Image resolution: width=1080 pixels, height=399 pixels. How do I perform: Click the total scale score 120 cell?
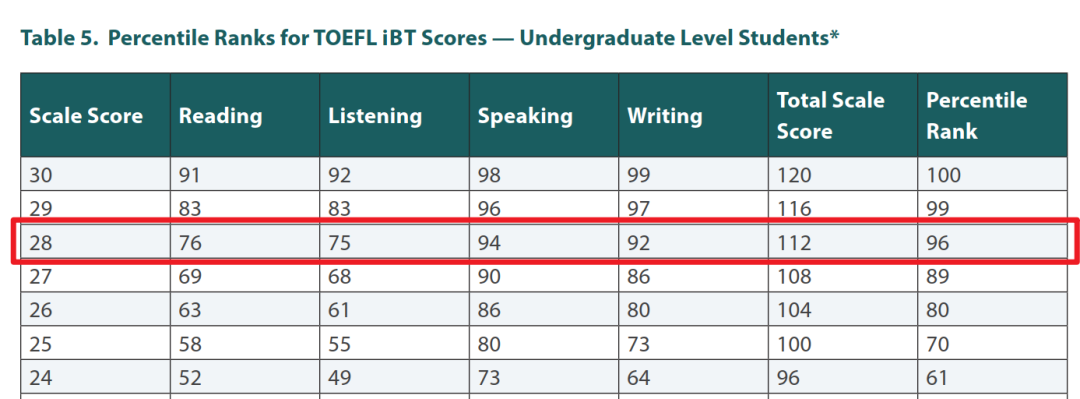point(843,174)
